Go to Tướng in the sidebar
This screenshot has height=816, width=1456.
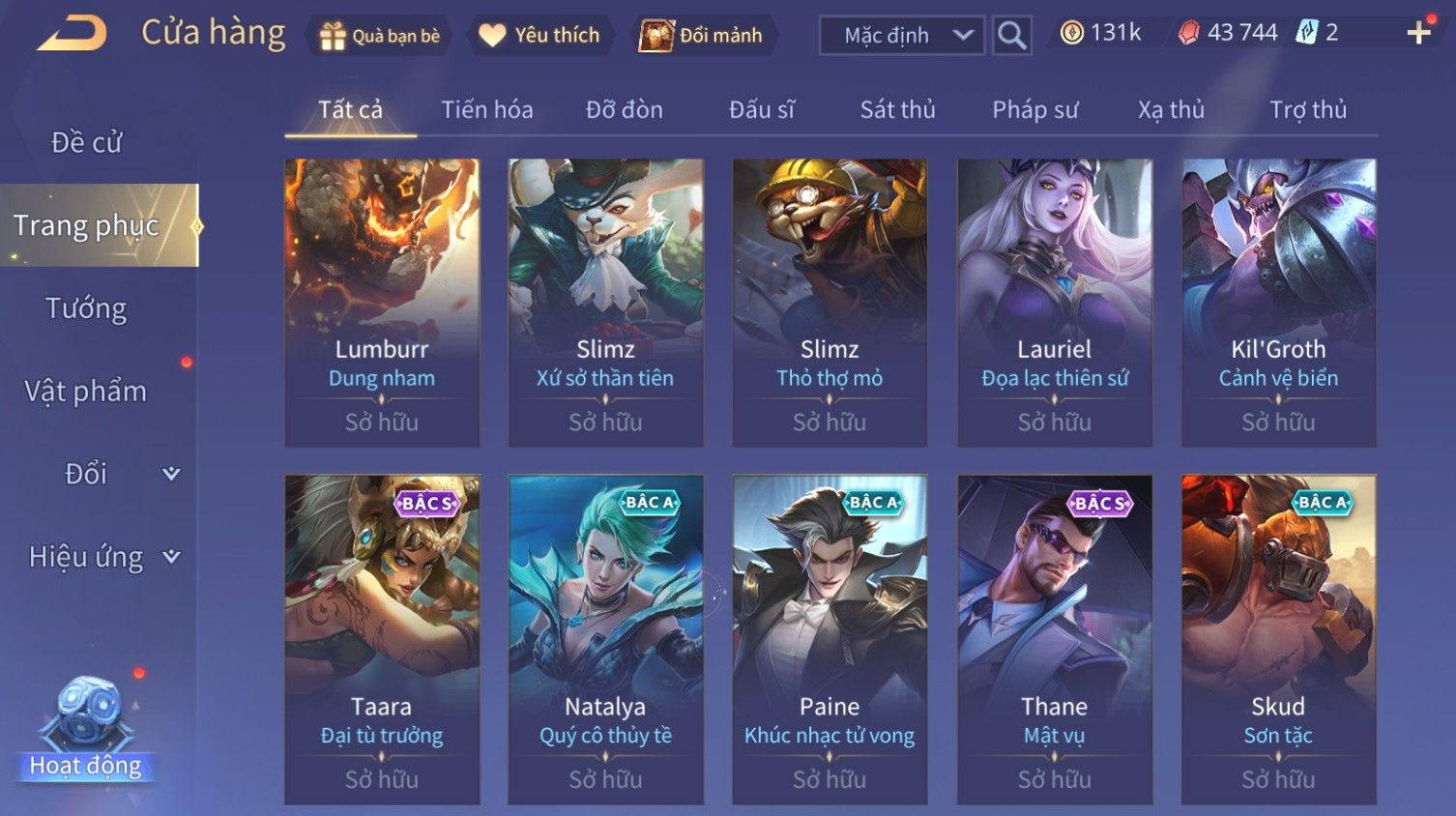[x=86, y=308]
